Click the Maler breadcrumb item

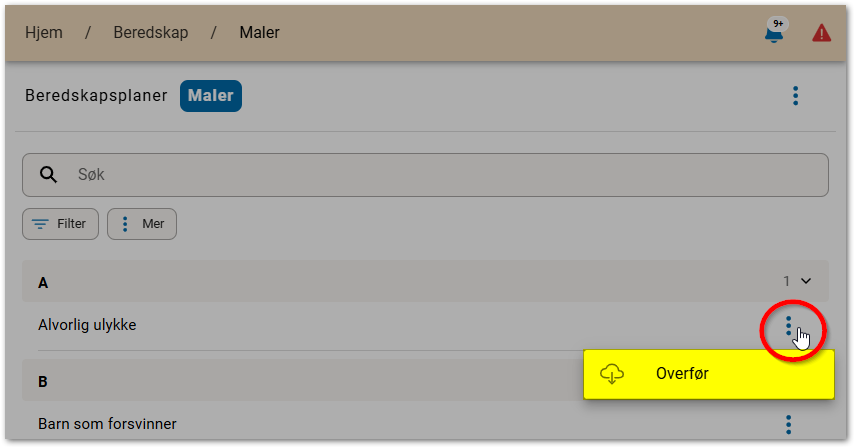(x=259, y=33)
